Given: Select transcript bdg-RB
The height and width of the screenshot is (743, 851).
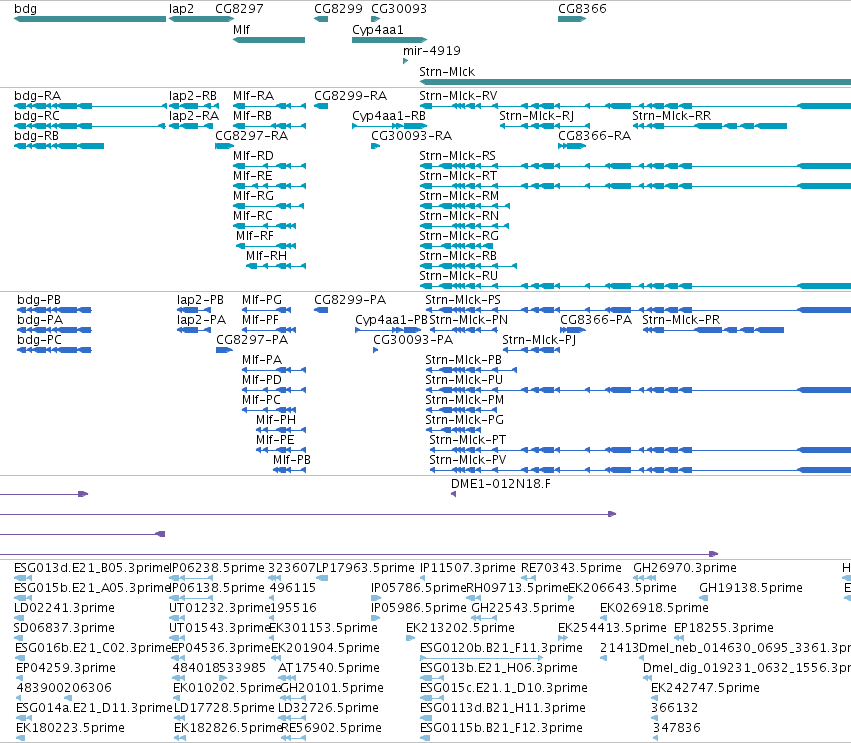Looking at the screenshot, I should point(36,136).
